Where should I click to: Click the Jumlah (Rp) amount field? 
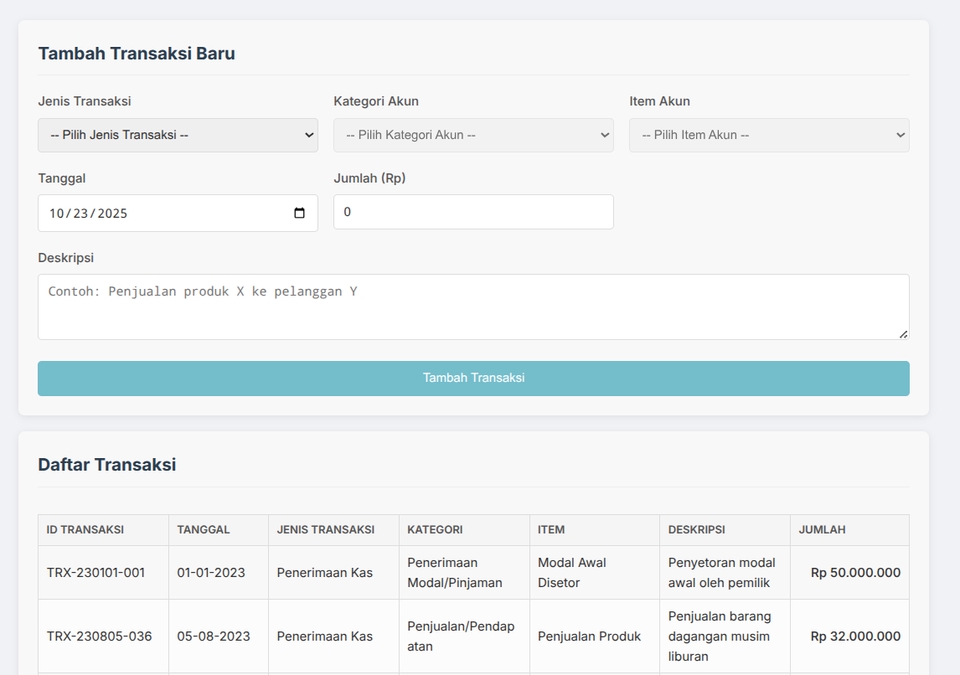(x=473, y=212)
